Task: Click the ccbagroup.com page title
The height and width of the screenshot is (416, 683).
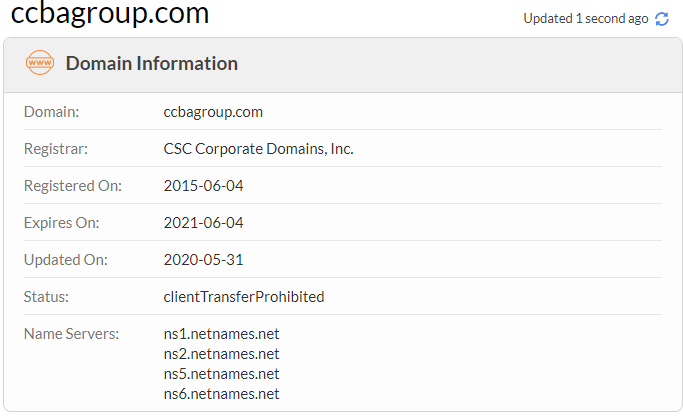Action: click(x=110, y=14)
